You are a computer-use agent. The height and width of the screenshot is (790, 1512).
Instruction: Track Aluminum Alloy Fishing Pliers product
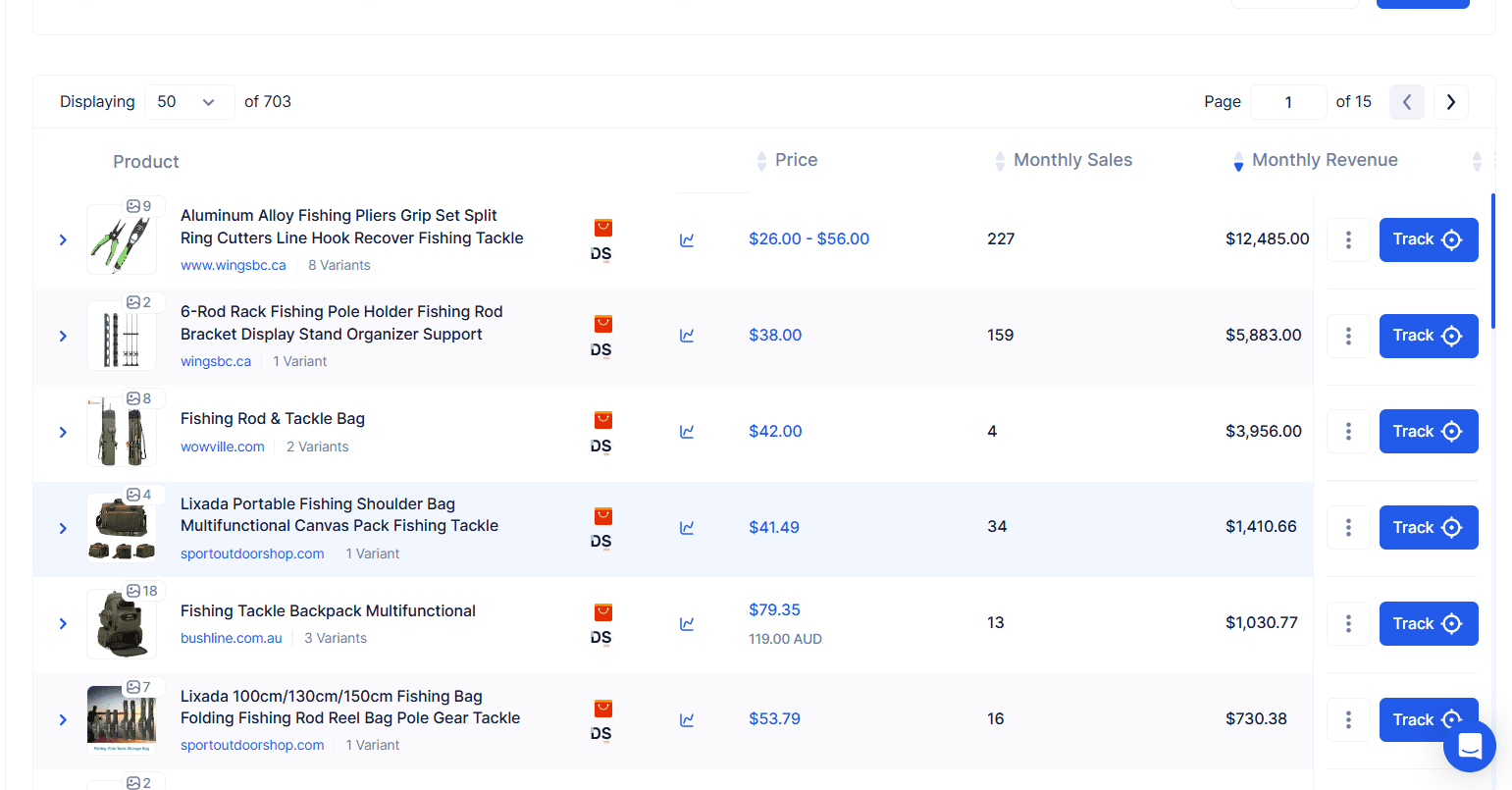coord(1429,239)
